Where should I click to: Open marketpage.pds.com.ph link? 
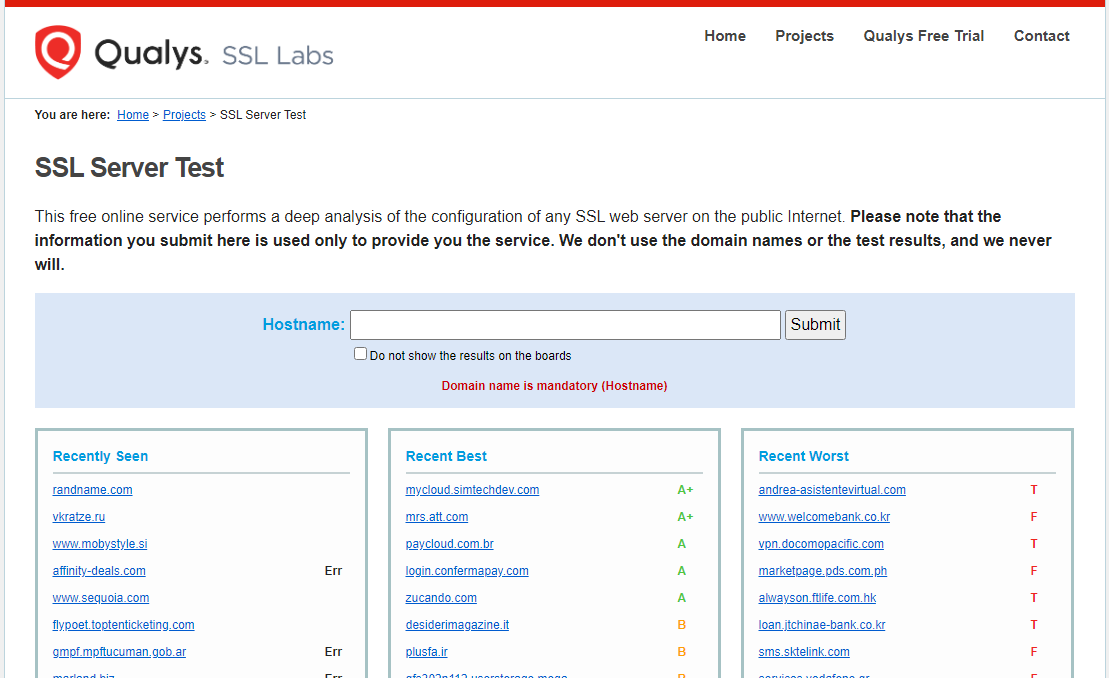coord(823,571)
